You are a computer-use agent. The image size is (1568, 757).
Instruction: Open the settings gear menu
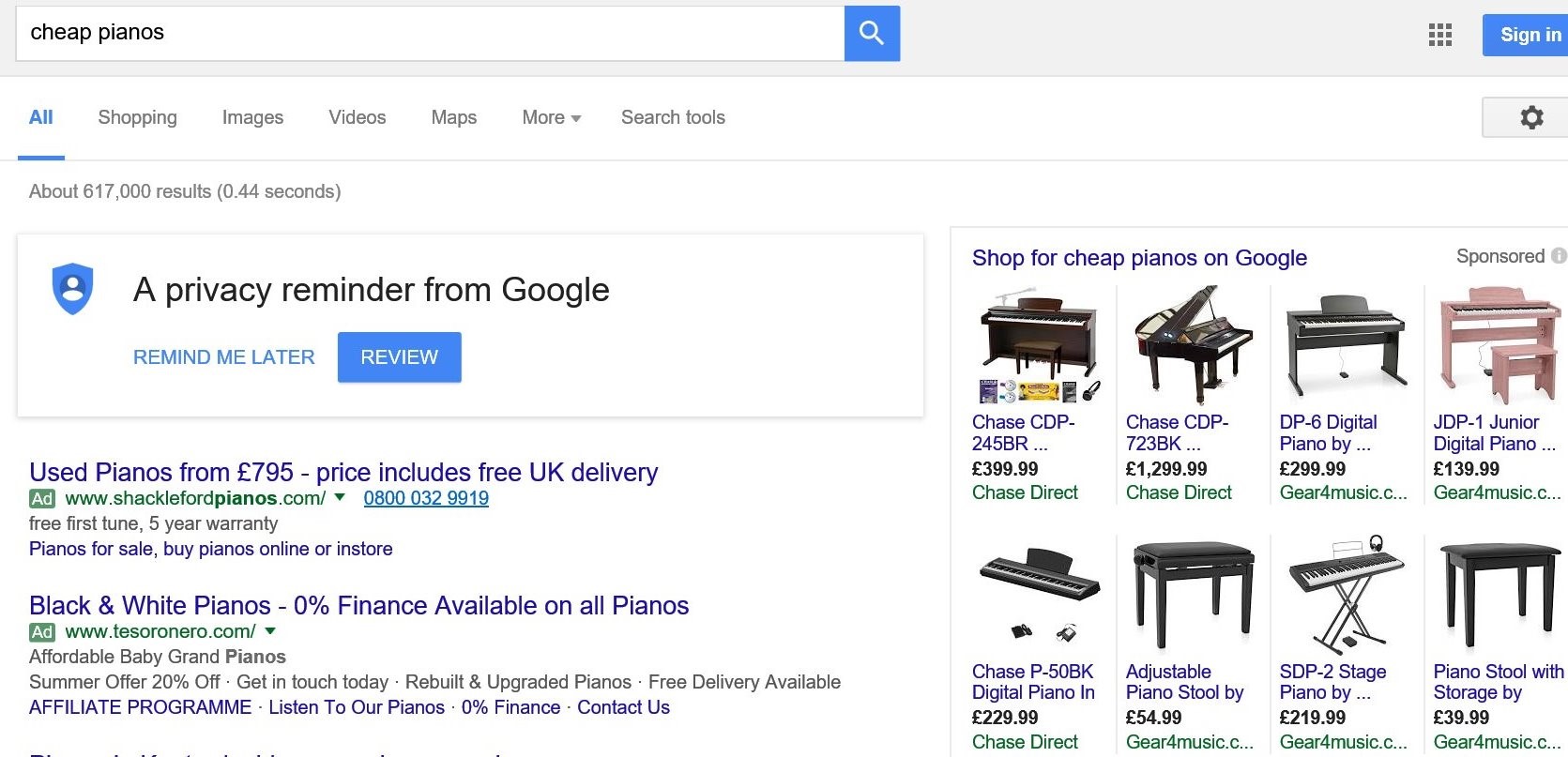[x=1530, y=117]
